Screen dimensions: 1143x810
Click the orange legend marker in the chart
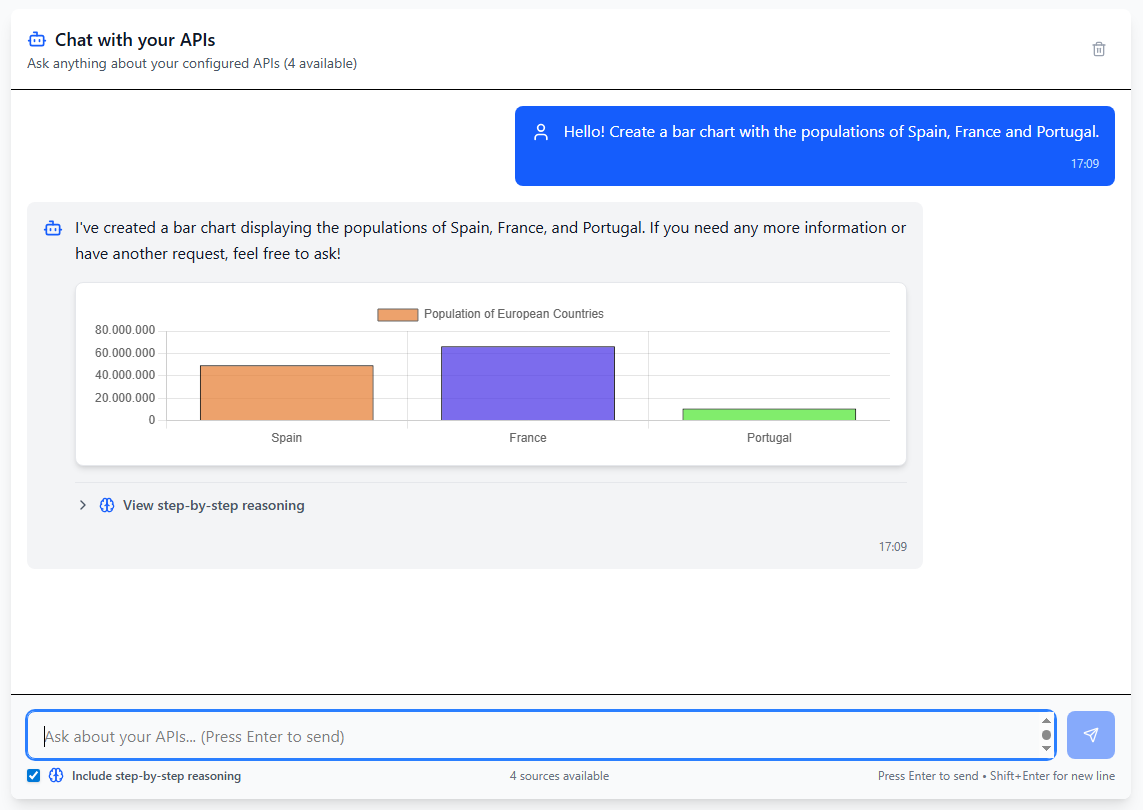[x=396, y=313]
